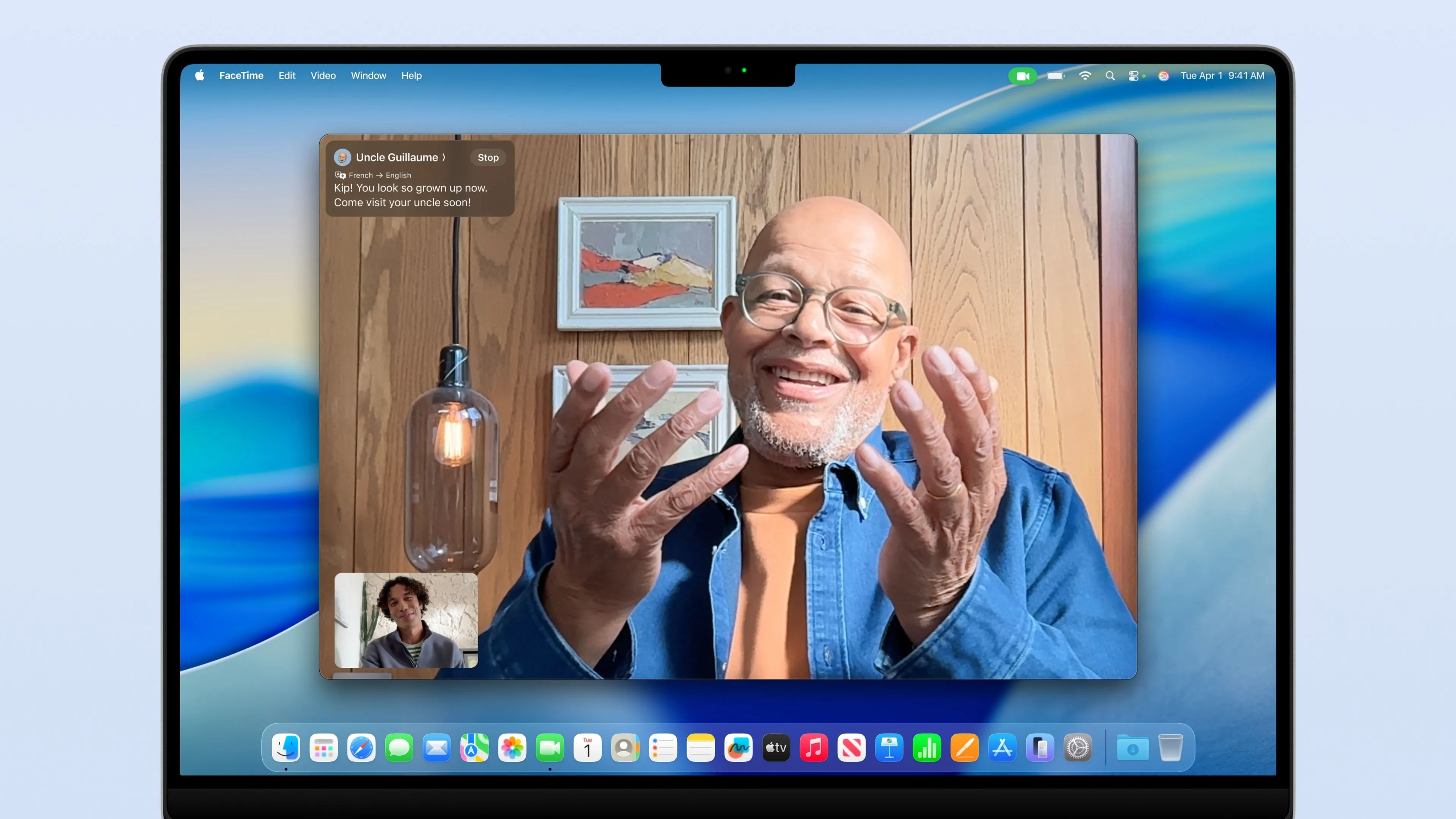Open the FaceTime menu
Image resolution: width=1456 pixels, height=819 pixels.
coord(242,76)
